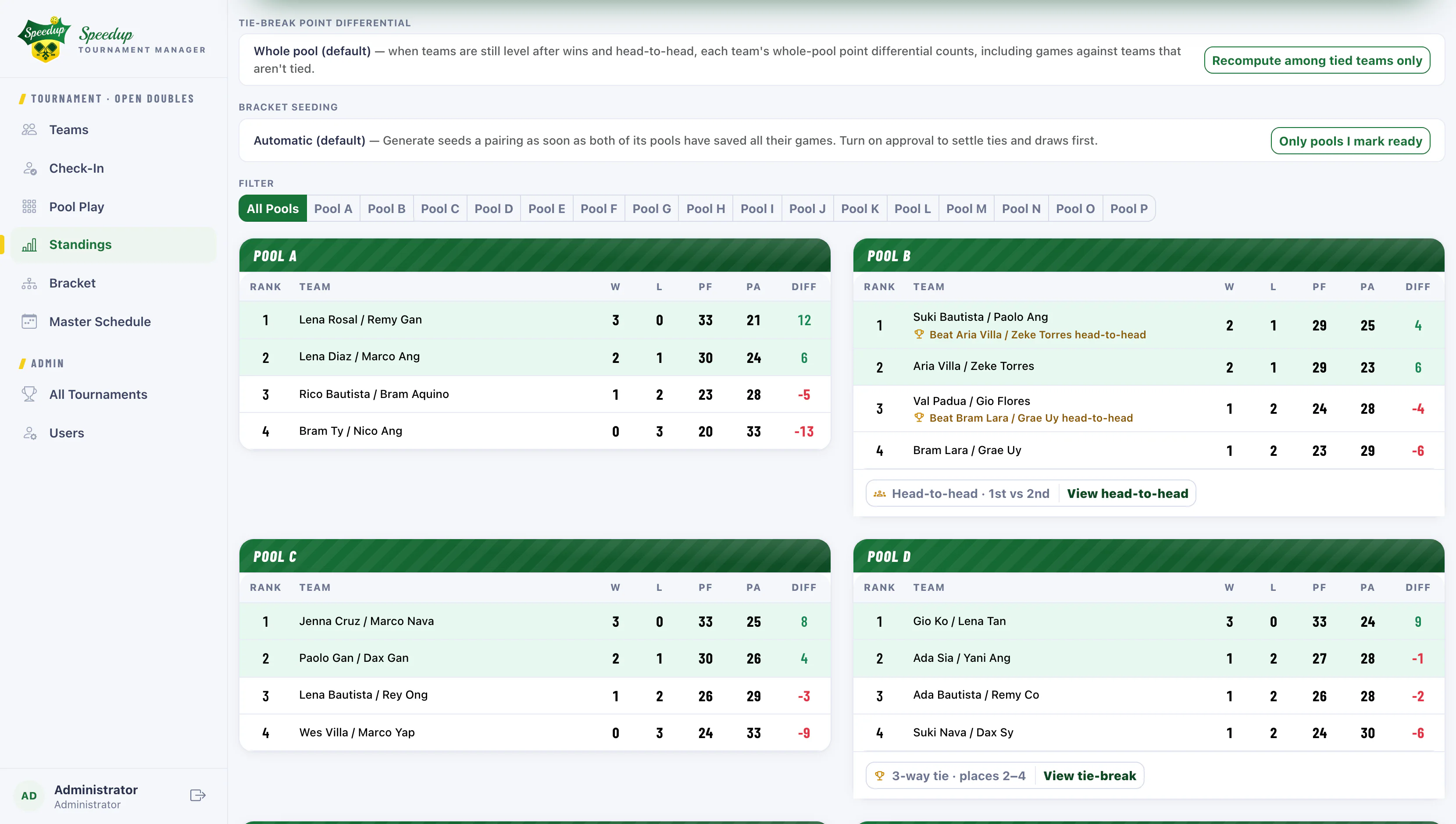The width and height of the screenshot is (1456, 824).
Task: Open All Tournaments admin page
Action: point(113,394)
